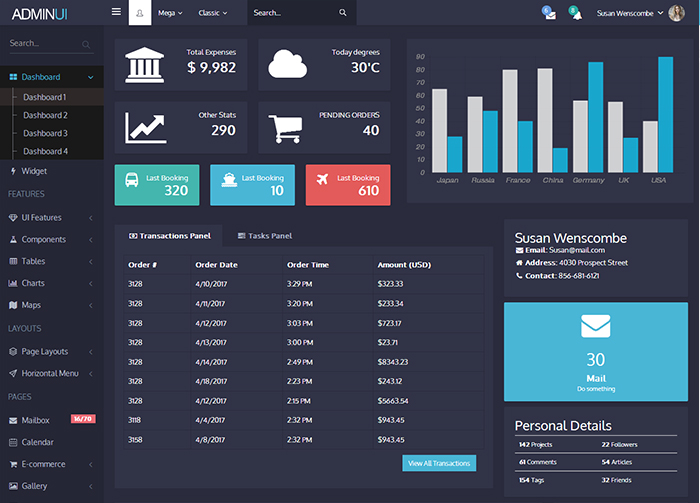Viewport: 700px width, 503px height.
Task: Click the airplane icon on red booking card
Action: (322, 179)
